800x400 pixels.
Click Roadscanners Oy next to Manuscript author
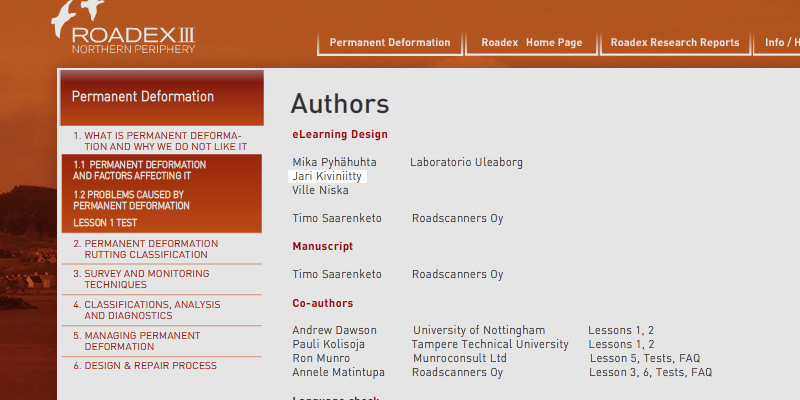tap(458, 274)
